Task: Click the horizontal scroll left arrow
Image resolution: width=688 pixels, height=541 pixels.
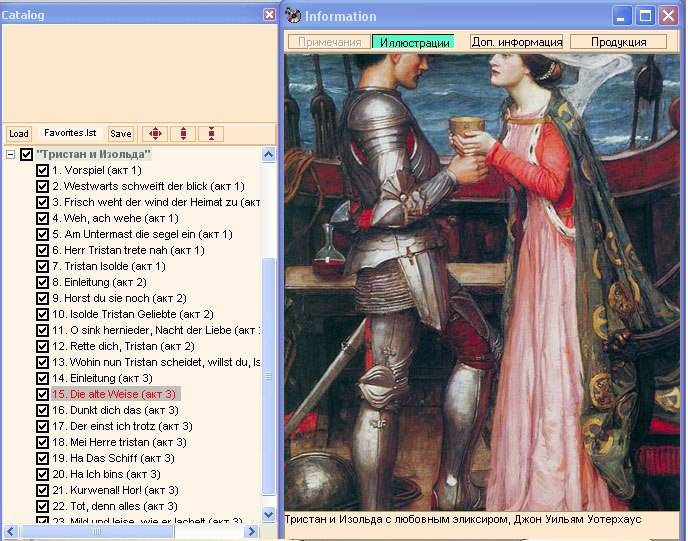Action: (11, 532)
